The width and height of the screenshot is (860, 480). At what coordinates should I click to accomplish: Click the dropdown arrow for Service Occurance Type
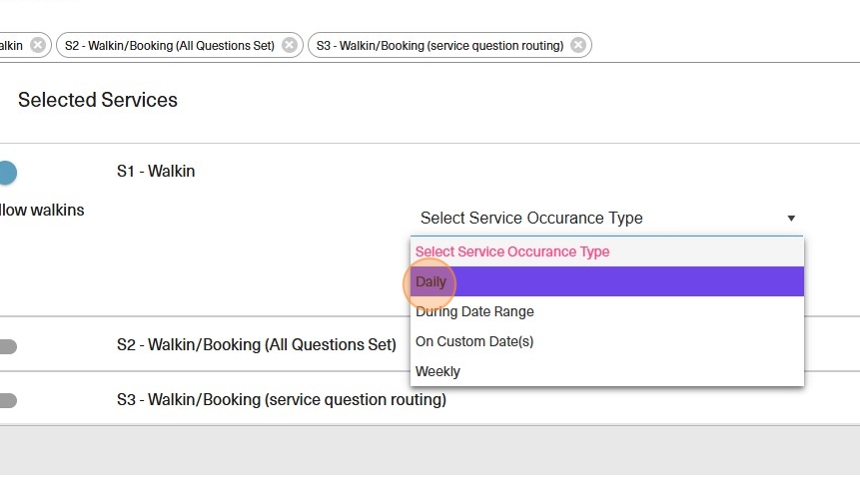pyautogui.click(x=791, y=218)
